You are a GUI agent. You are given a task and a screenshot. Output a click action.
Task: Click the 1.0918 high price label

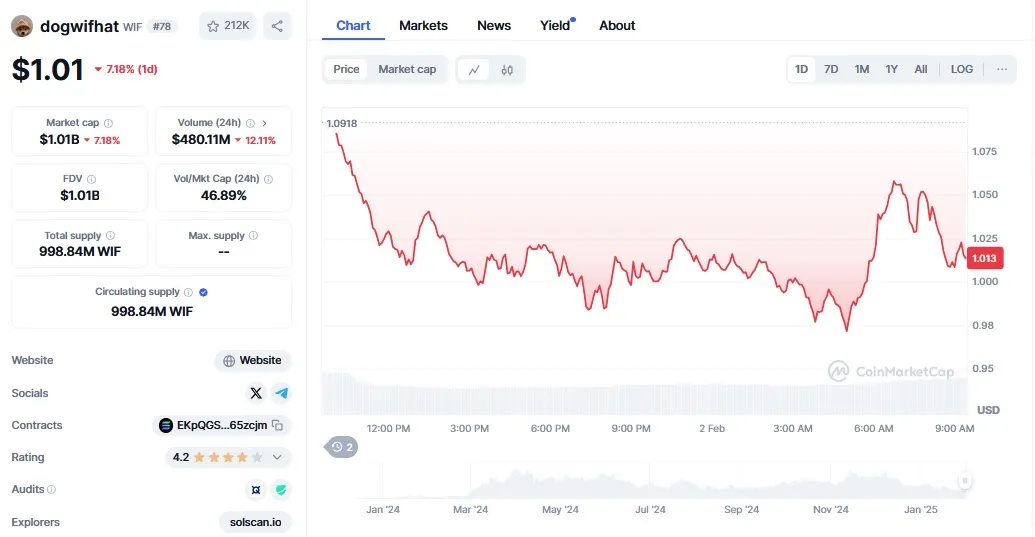[342, 123]
